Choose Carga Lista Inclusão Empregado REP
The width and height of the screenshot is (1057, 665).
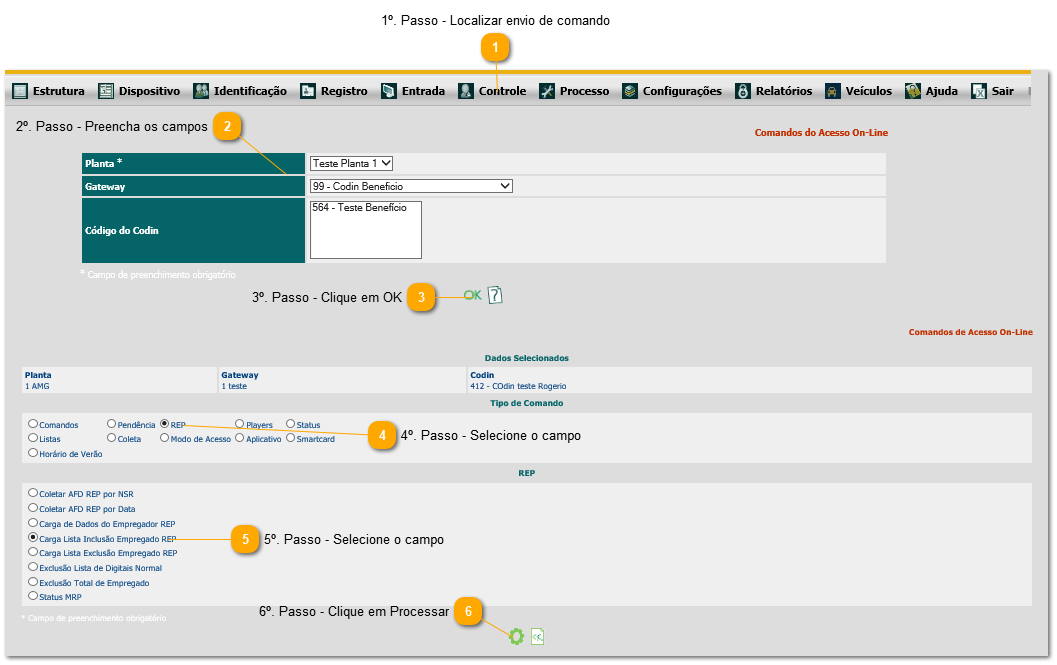click(x=33, y=538)
